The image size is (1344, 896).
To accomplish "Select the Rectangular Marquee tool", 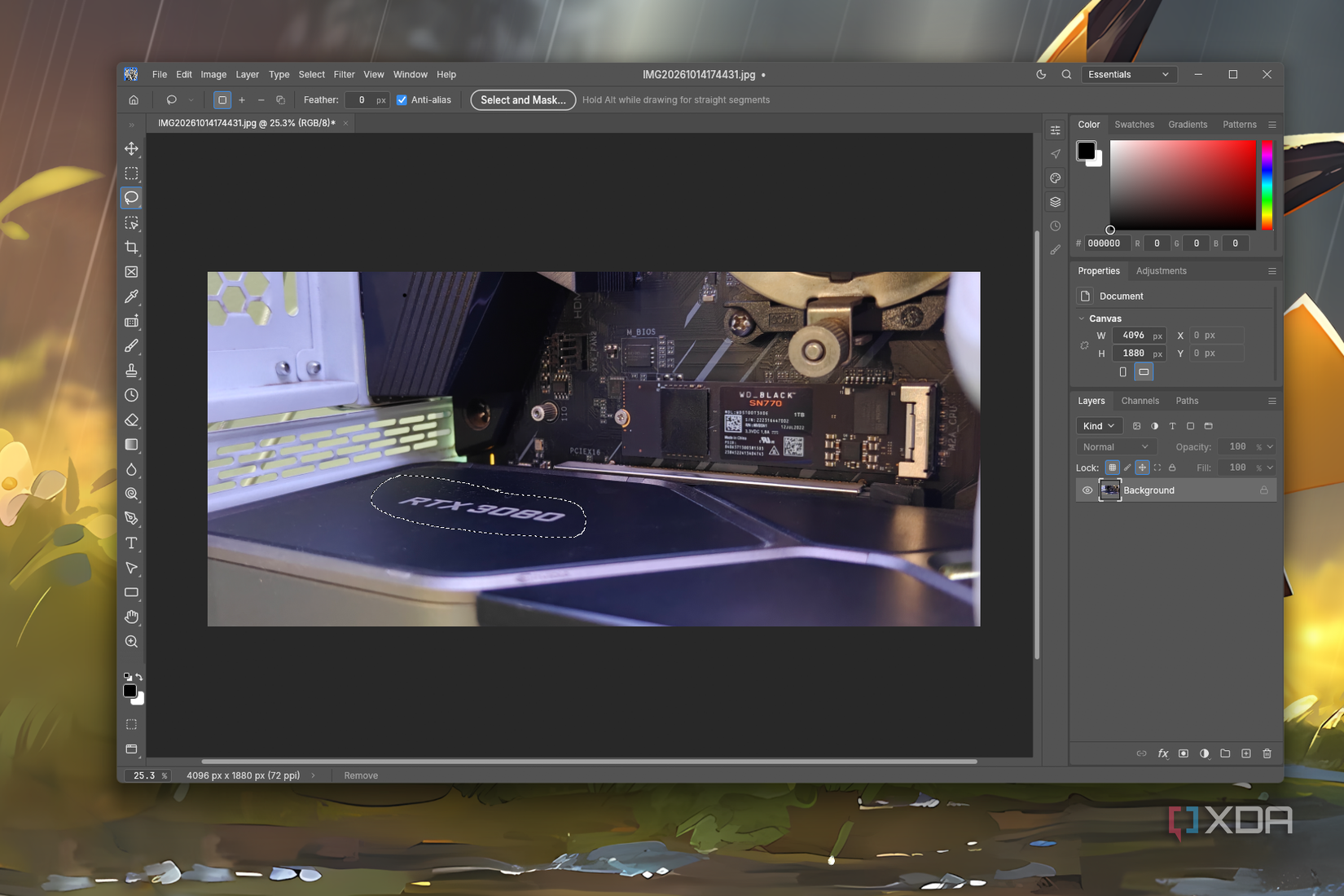I will [131, 173].
